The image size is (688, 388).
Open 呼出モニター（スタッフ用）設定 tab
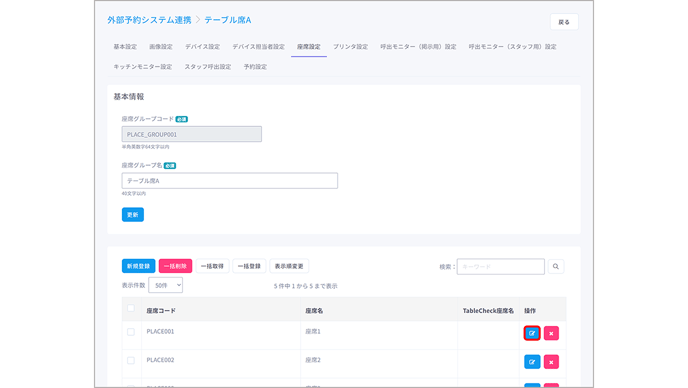pos(512,47)
